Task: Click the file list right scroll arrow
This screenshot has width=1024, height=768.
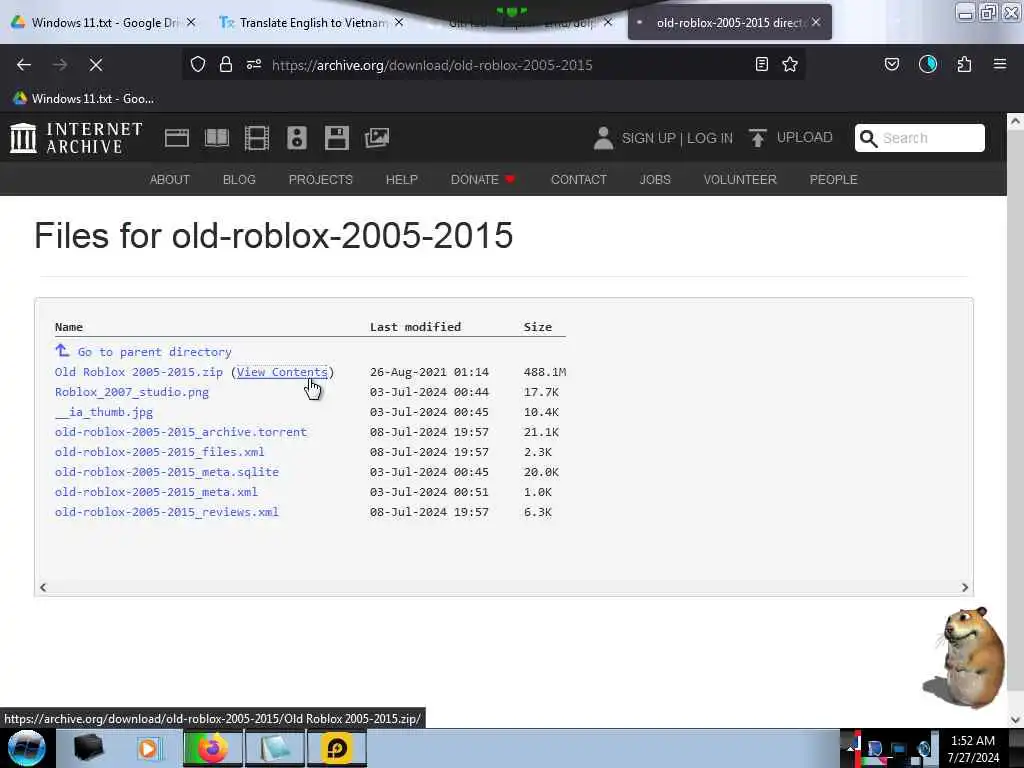Action: 965,587
